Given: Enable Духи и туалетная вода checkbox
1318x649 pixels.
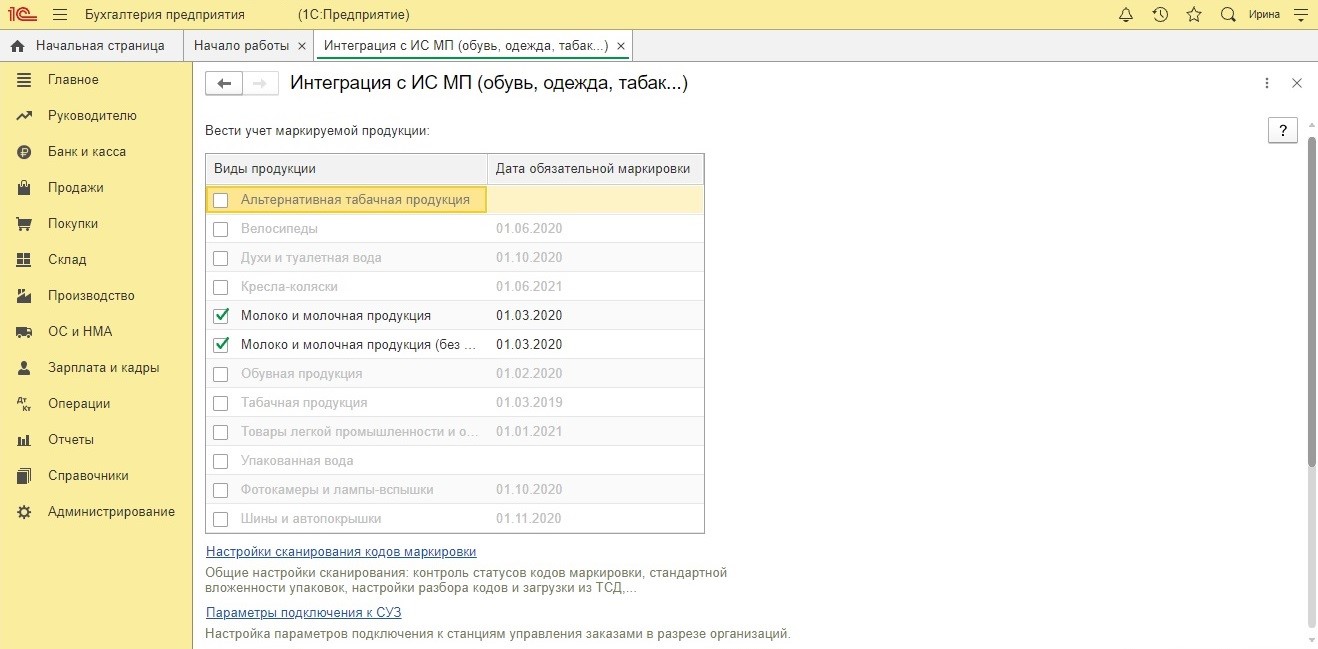Looking at the screenshot, I should (x=221, y=258).
